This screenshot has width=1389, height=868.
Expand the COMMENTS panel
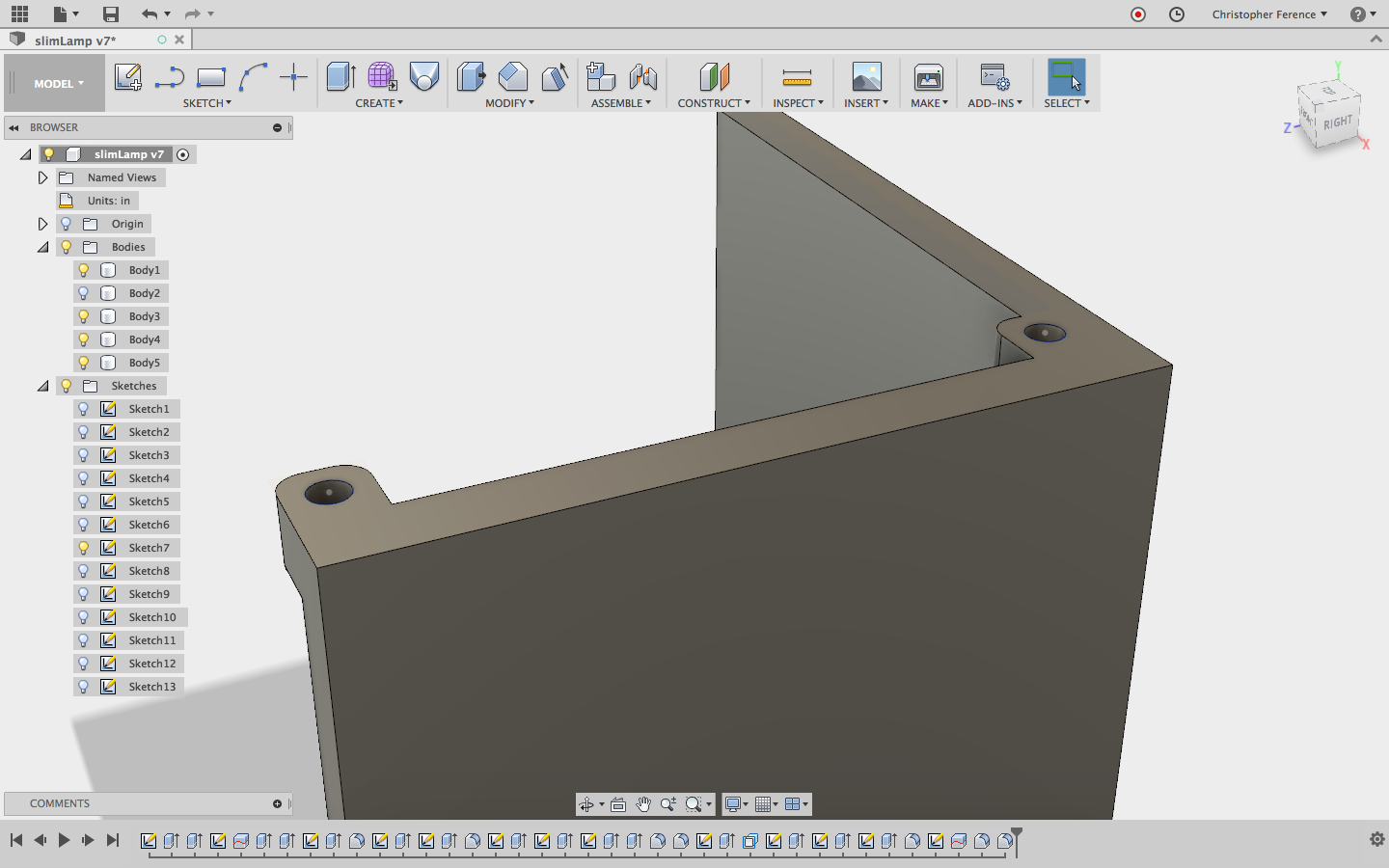coord(277,803)
